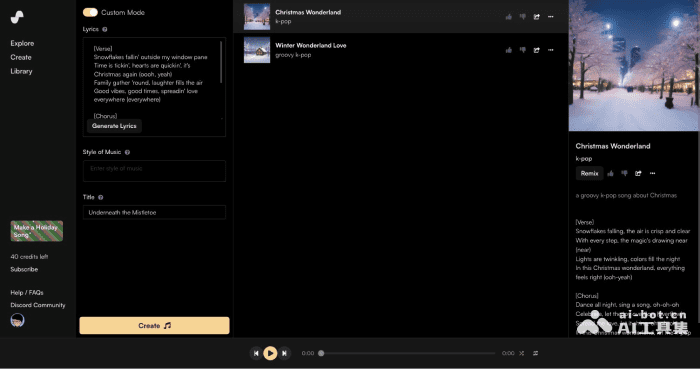Turn off Custom Mode switch
Viewport: 700px width, 369px height.
90,12
